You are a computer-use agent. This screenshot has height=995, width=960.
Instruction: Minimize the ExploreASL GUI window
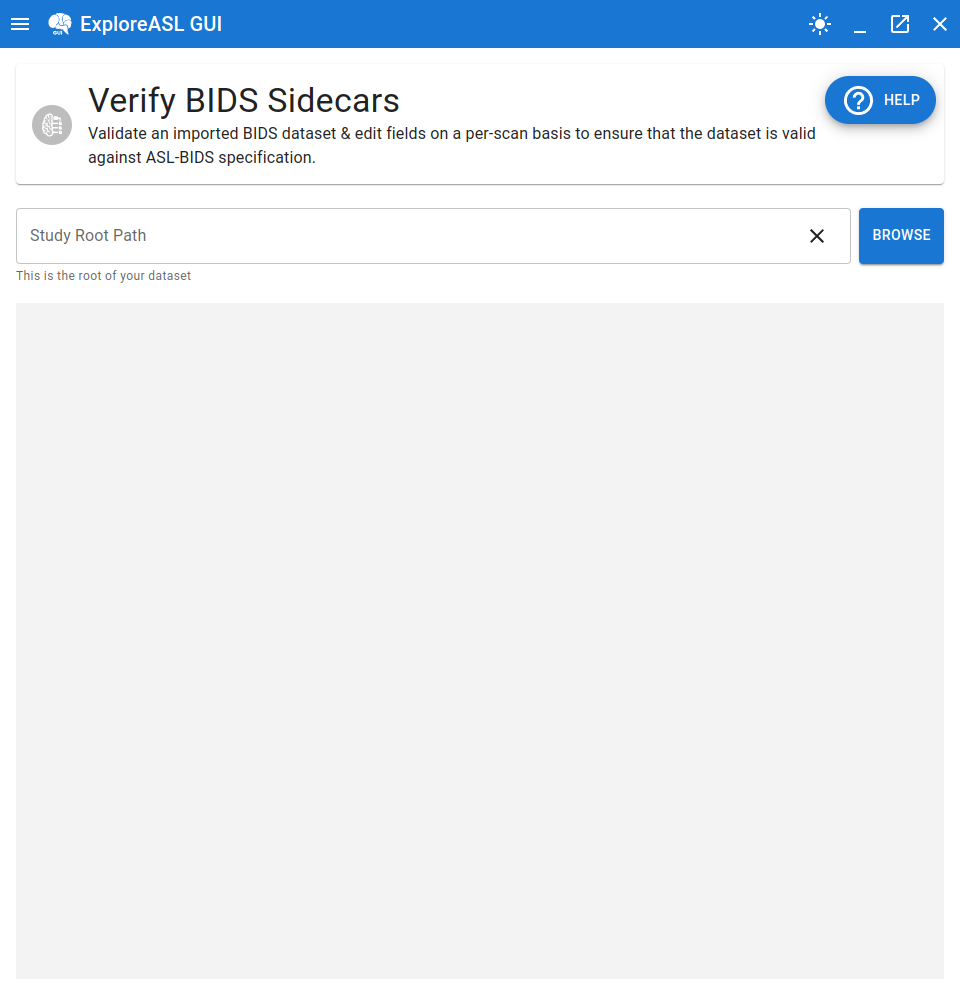860,24
